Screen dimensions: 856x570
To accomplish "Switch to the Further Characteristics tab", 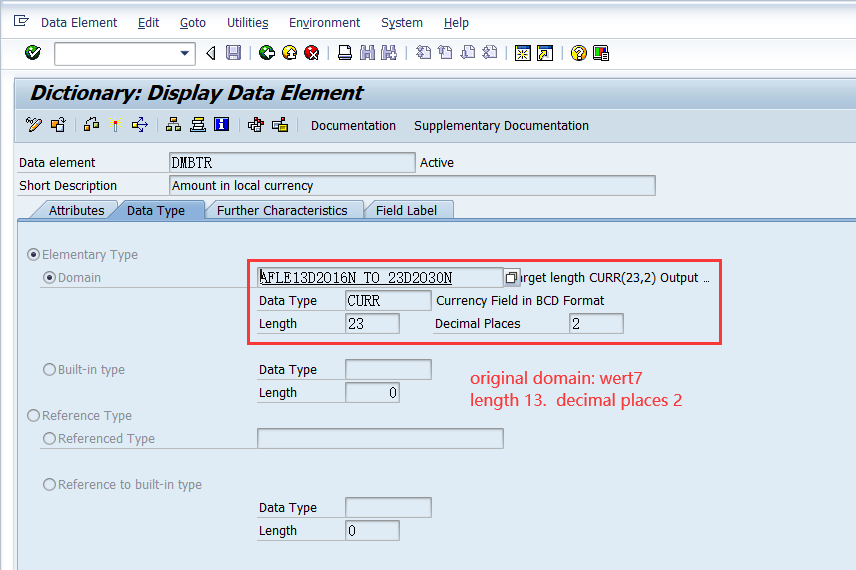I will coord(282,210).
